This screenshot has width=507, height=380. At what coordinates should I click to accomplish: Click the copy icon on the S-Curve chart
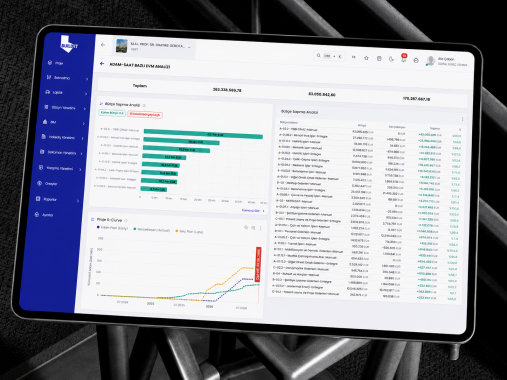point(253,228)
